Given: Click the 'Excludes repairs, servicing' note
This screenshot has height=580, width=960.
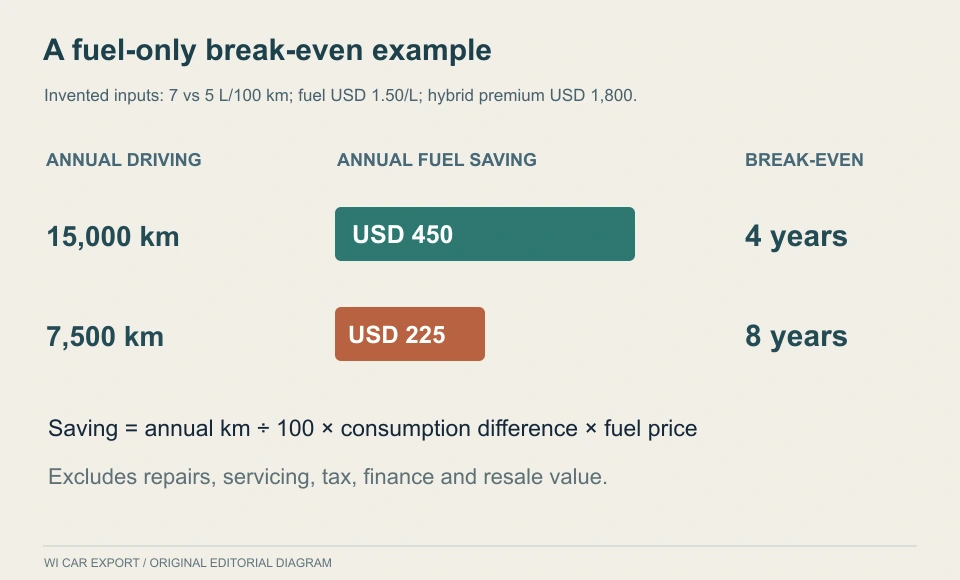Looking at the screenshot, I should (x=328, y=476).
